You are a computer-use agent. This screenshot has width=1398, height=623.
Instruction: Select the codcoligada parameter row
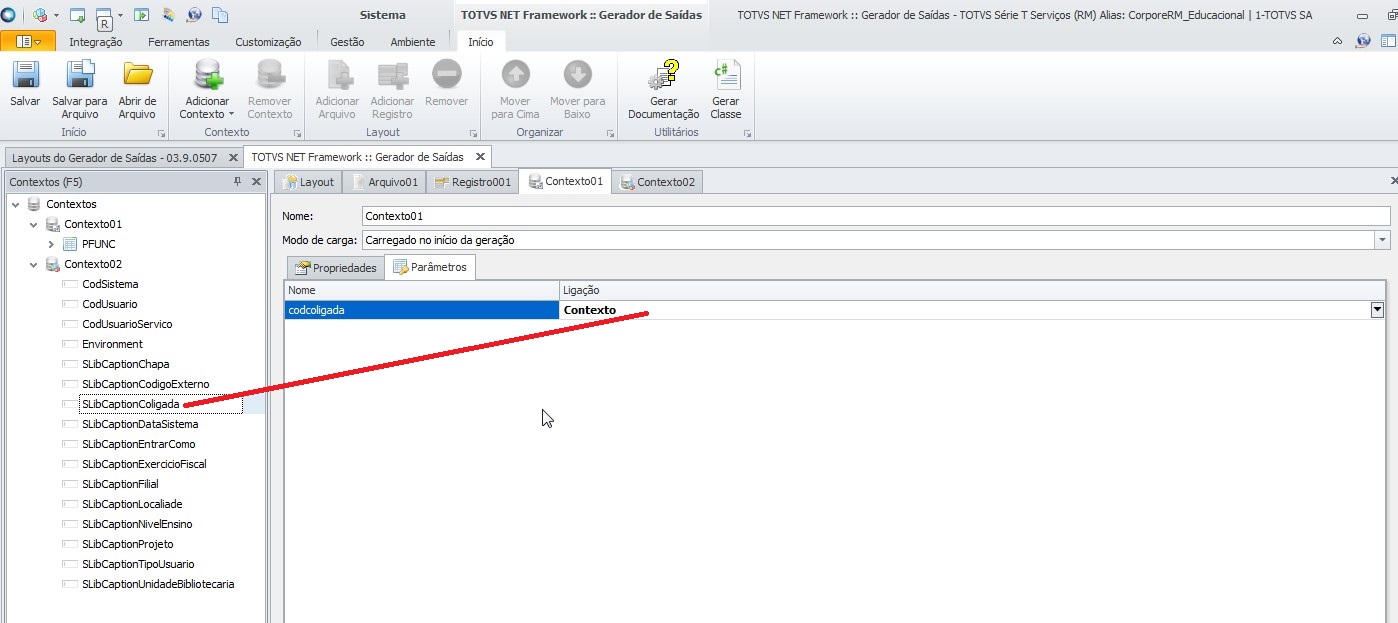422,310
